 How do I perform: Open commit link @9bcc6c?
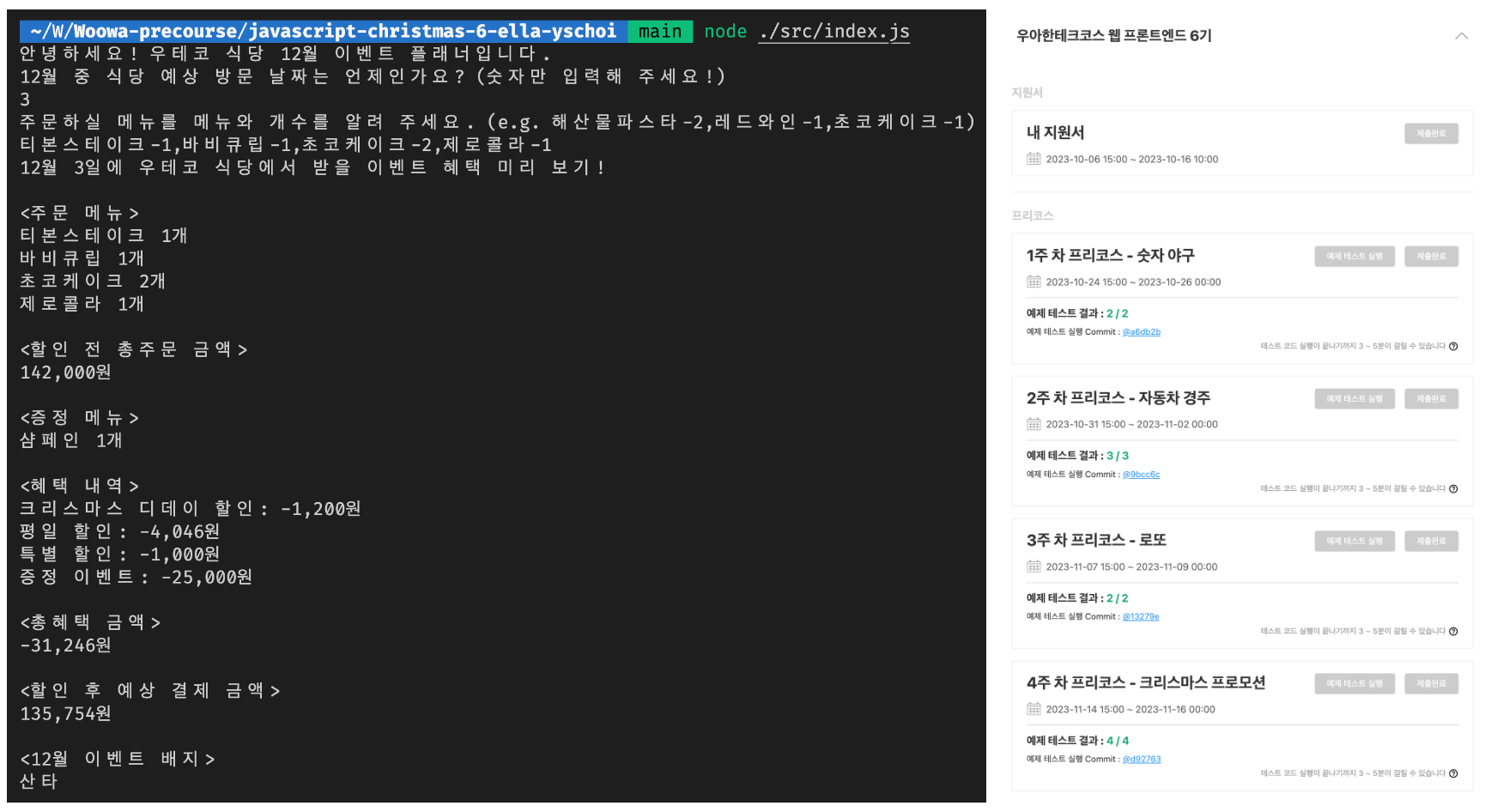[1141, 475]
